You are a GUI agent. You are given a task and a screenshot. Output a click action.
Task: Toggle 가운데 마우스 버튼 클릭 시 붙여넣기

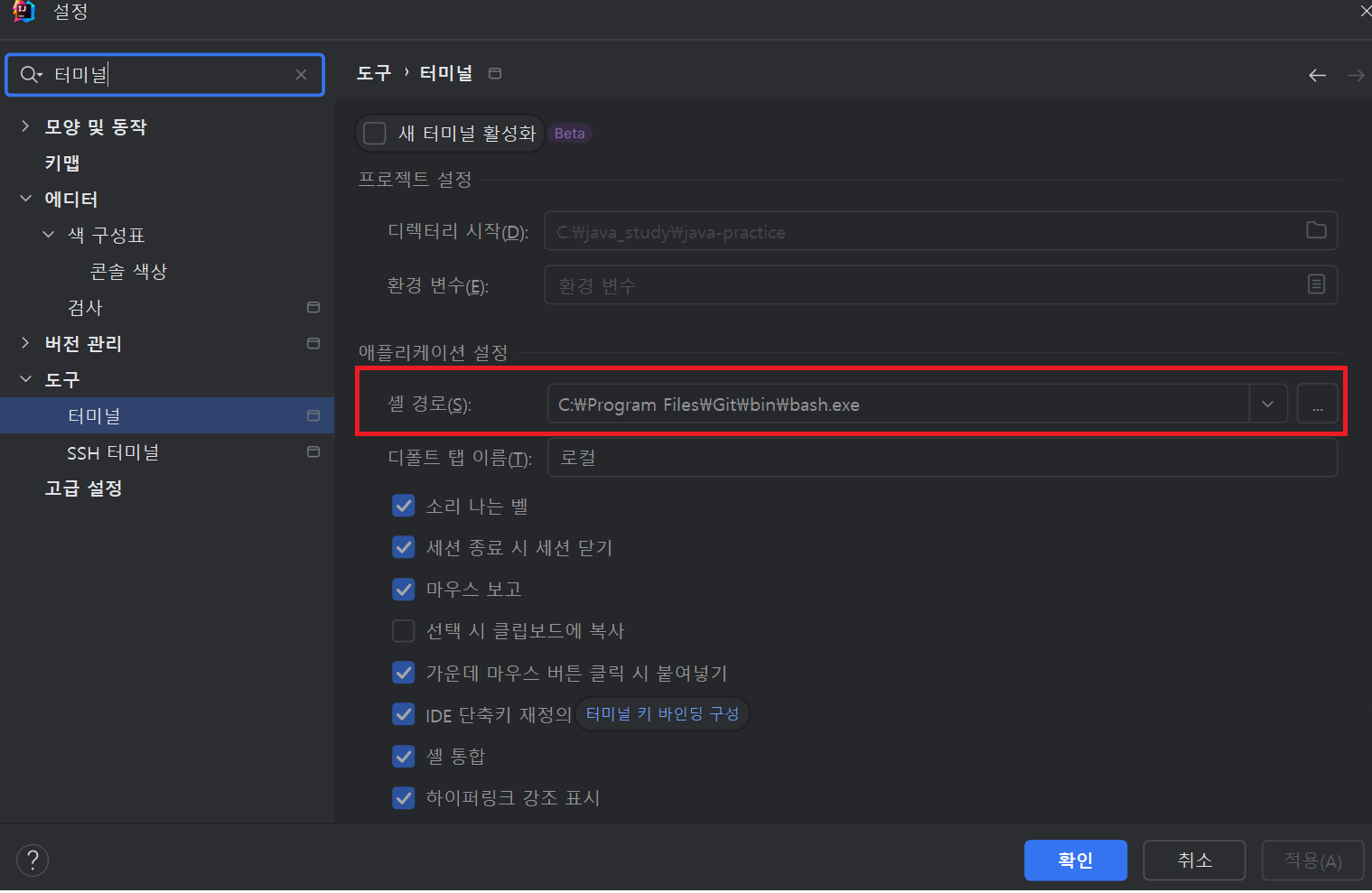[x=404, y=673]
